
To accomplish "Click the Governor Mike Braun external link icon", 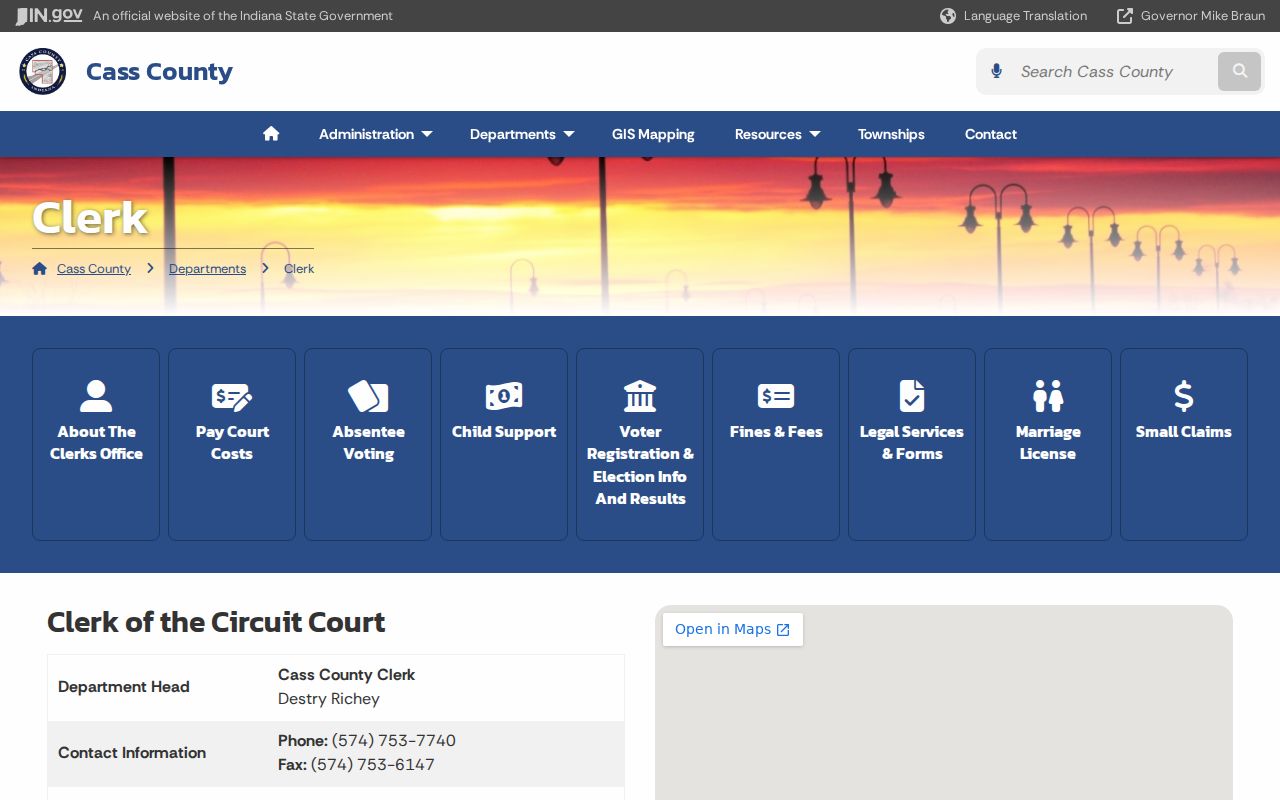I will coord(1125,16).
